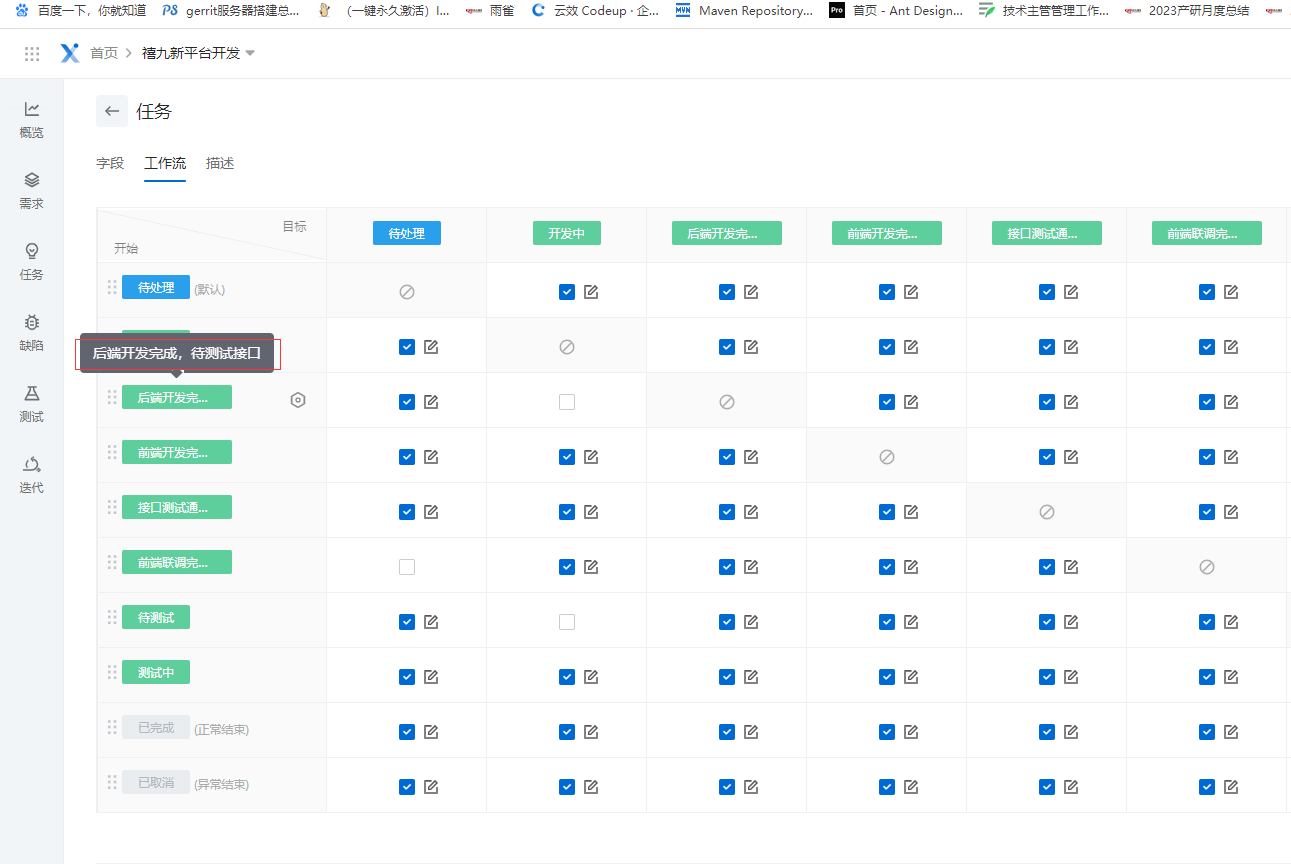Click the 接口测试通... column header tag
Viewport: 1291px width, 864px height.
[1047, 233]
